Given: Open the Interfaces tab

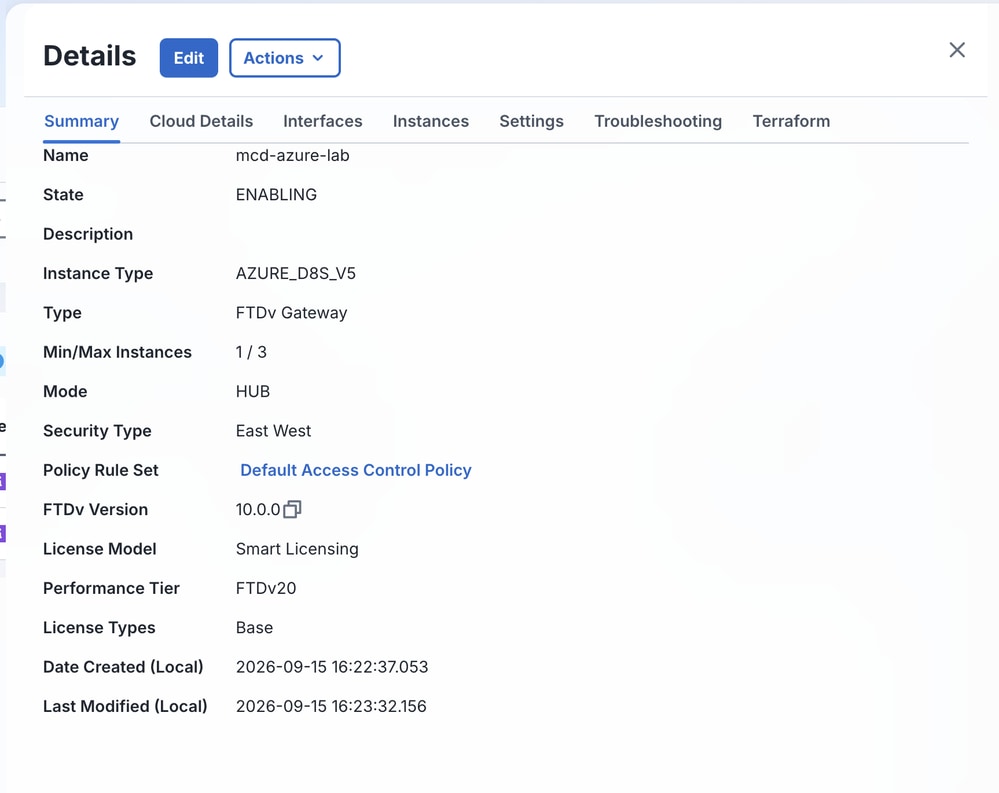Looking at the screenshot, I should pos(322,121).
